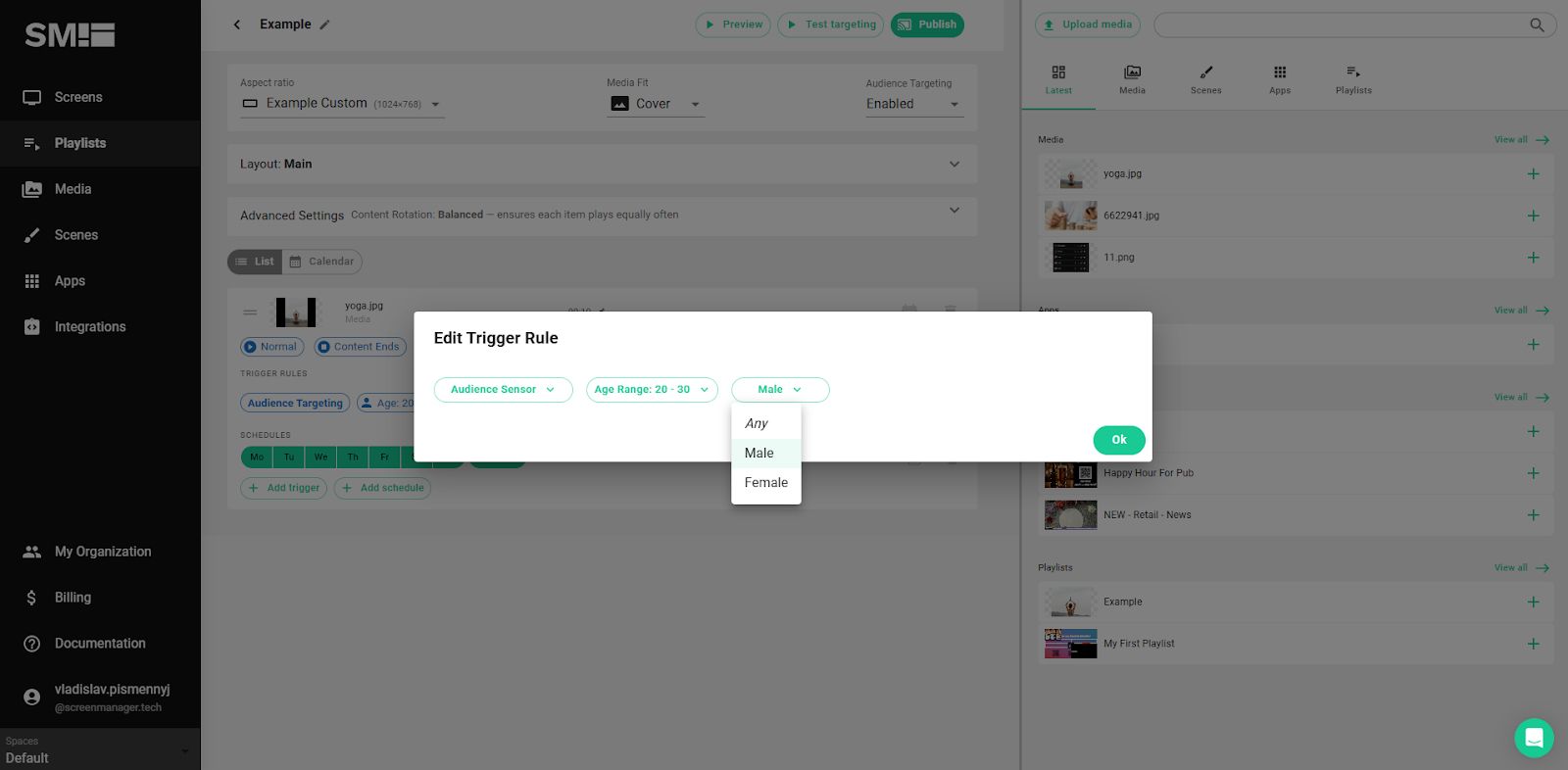Click the yoga.jpg thumbnail in playlist

point(296,313)
